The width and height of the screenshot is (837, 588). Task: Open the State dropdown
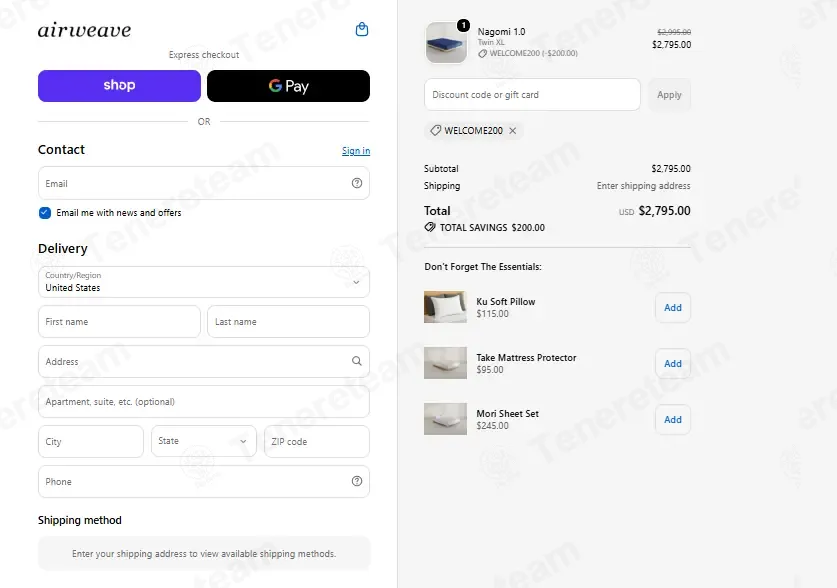204,441
